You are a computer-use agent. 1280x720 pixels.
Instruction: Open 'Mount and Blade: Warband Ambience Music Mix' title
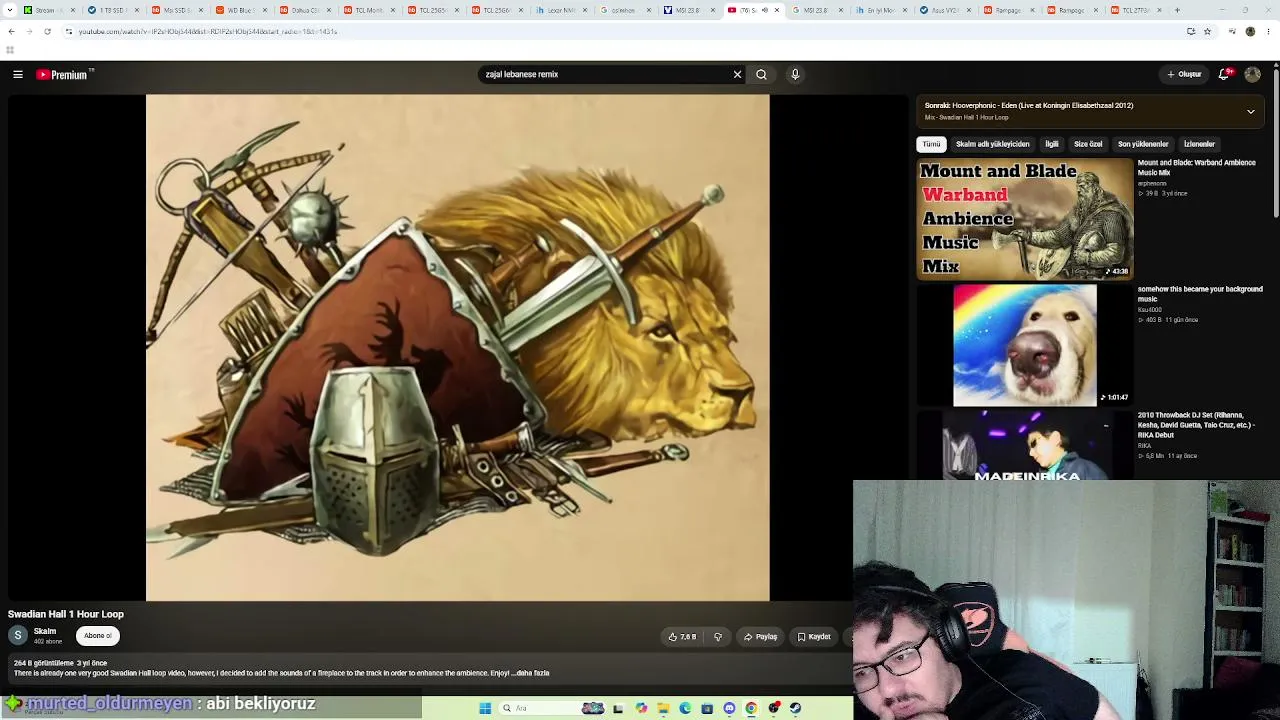1196,167
